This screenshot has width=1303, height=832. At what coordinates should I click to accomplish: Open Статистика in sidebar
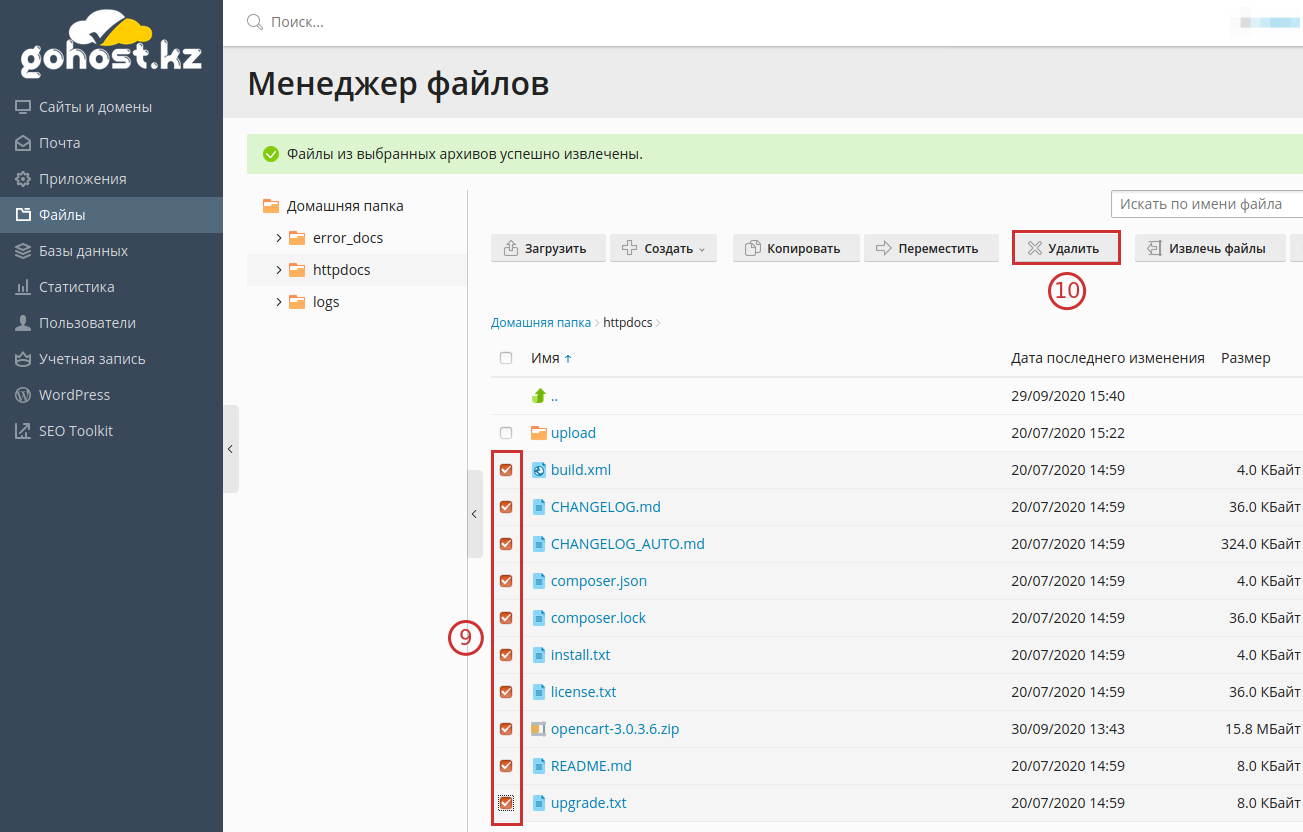click(x=111, y=287)
